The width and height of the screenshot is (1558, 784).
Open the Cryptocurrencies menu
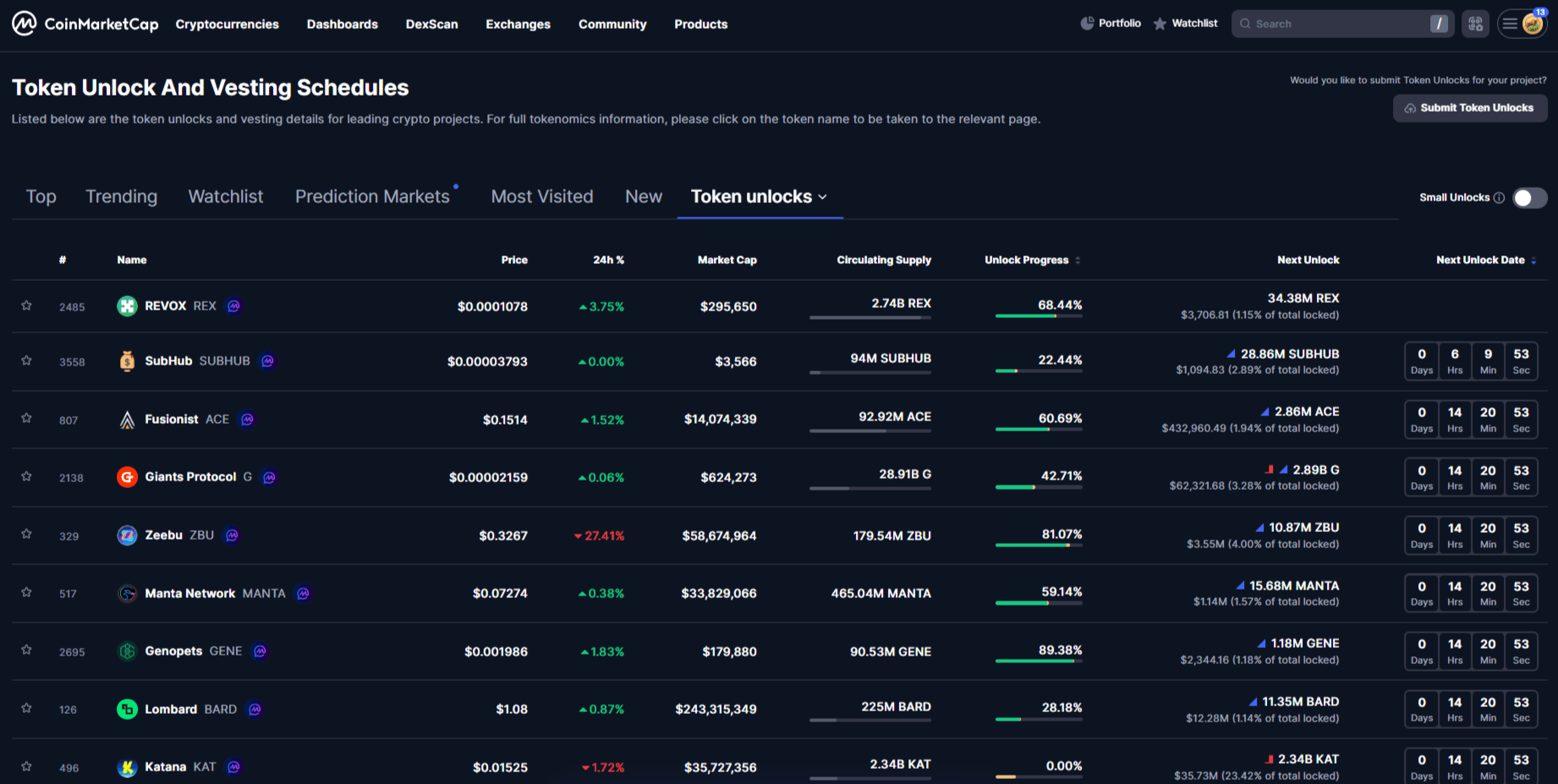227,24
